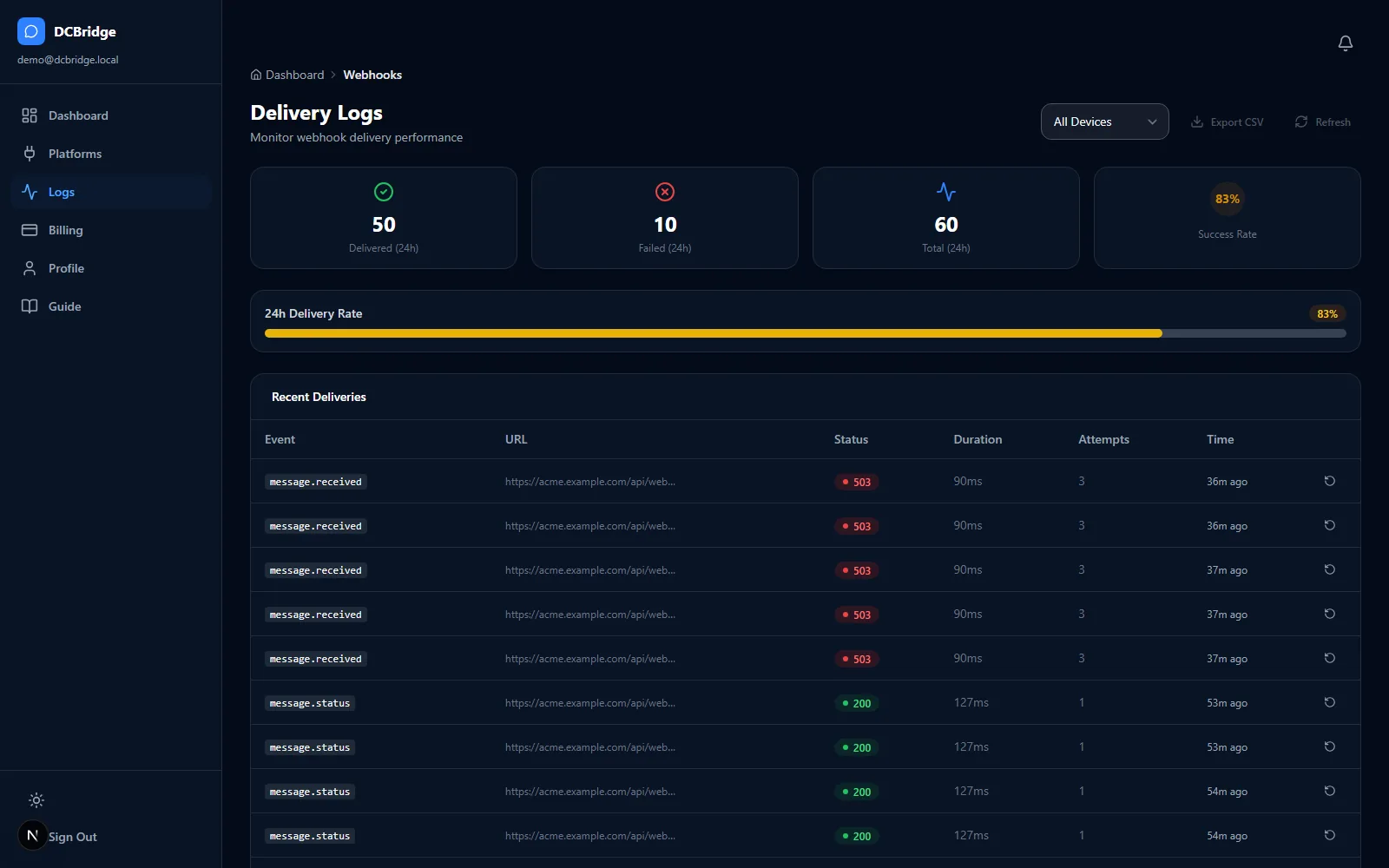
Task: Click the red Failed X icon
Action: point(665,192)
